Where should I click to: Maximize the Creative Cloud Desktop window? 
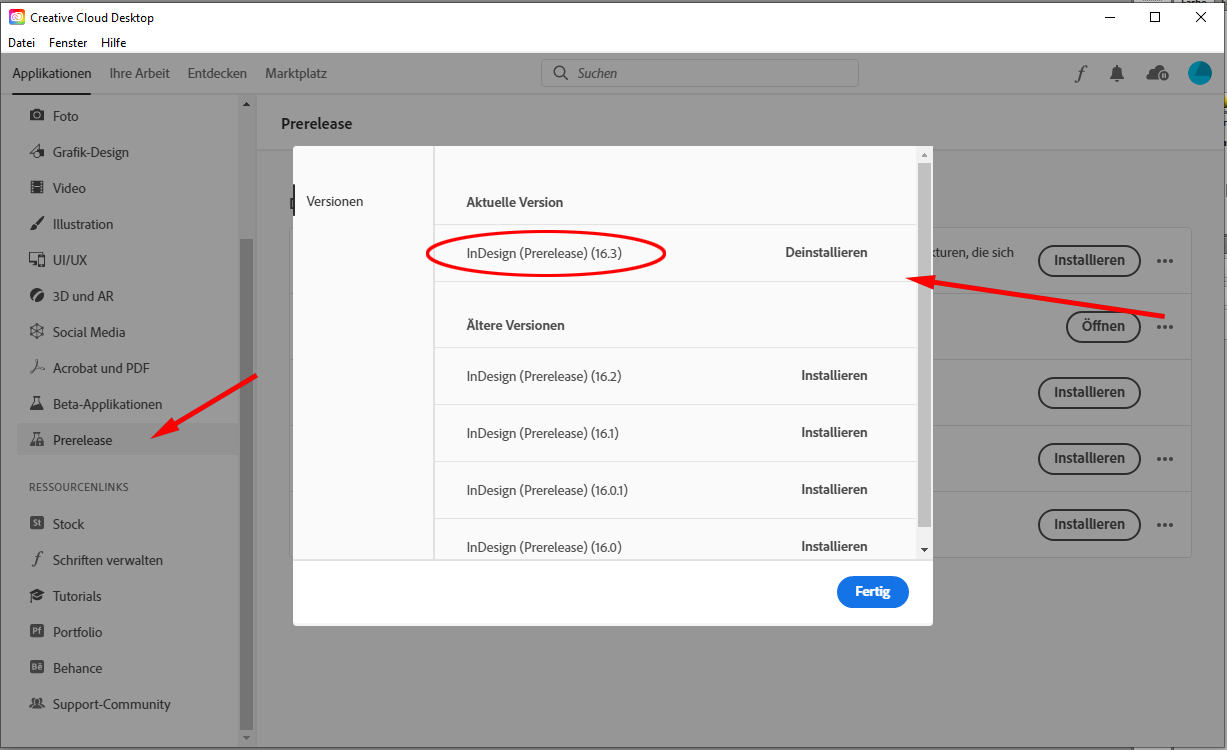coord(1155,17)
